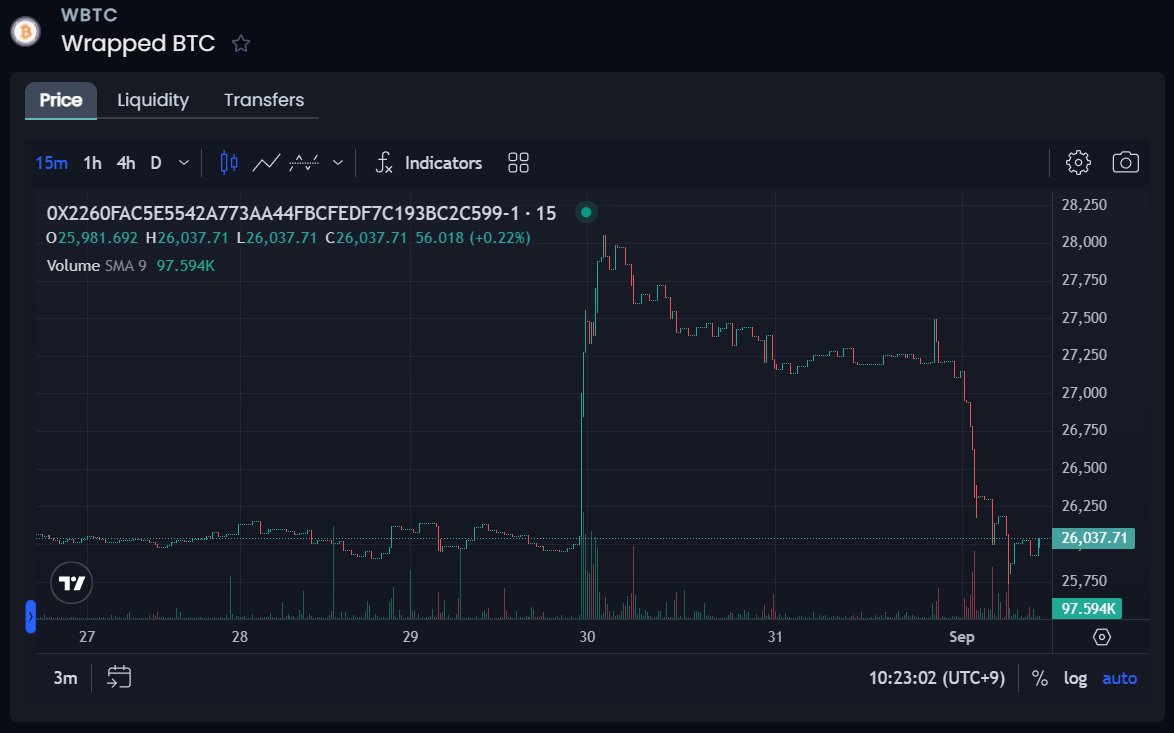Click the 25,750 price axis label

click(x=1084, y=581)
